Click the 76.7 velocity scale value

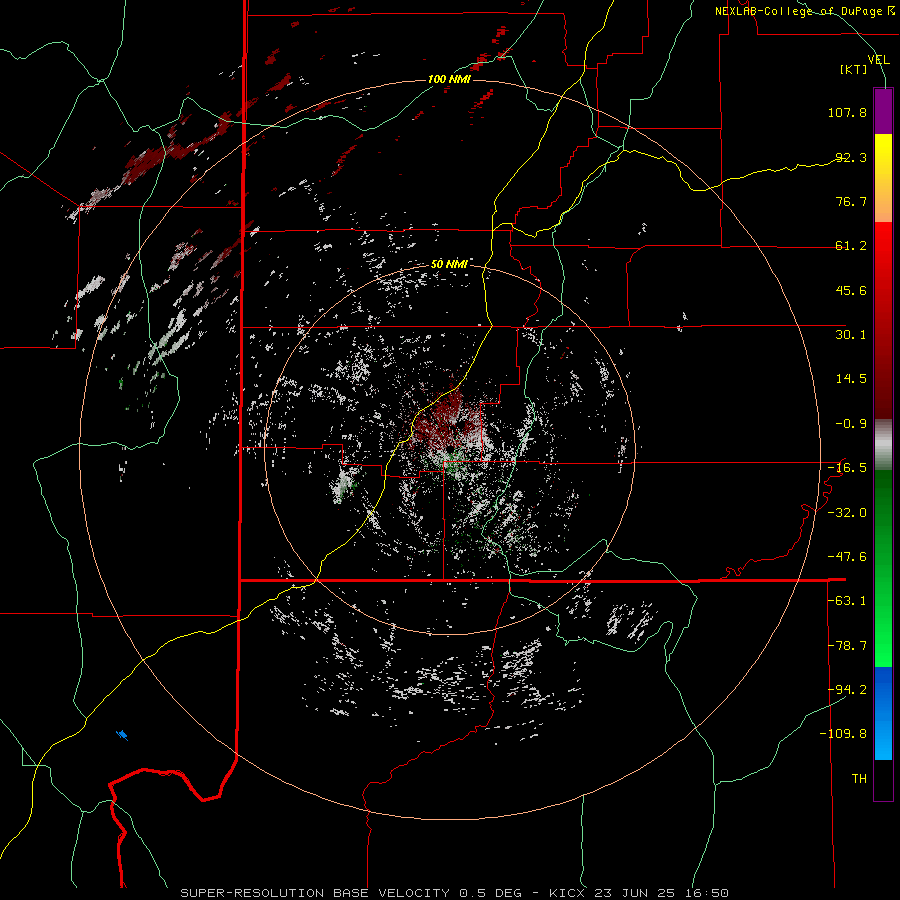pyautogui.click(x=851, y=201)
